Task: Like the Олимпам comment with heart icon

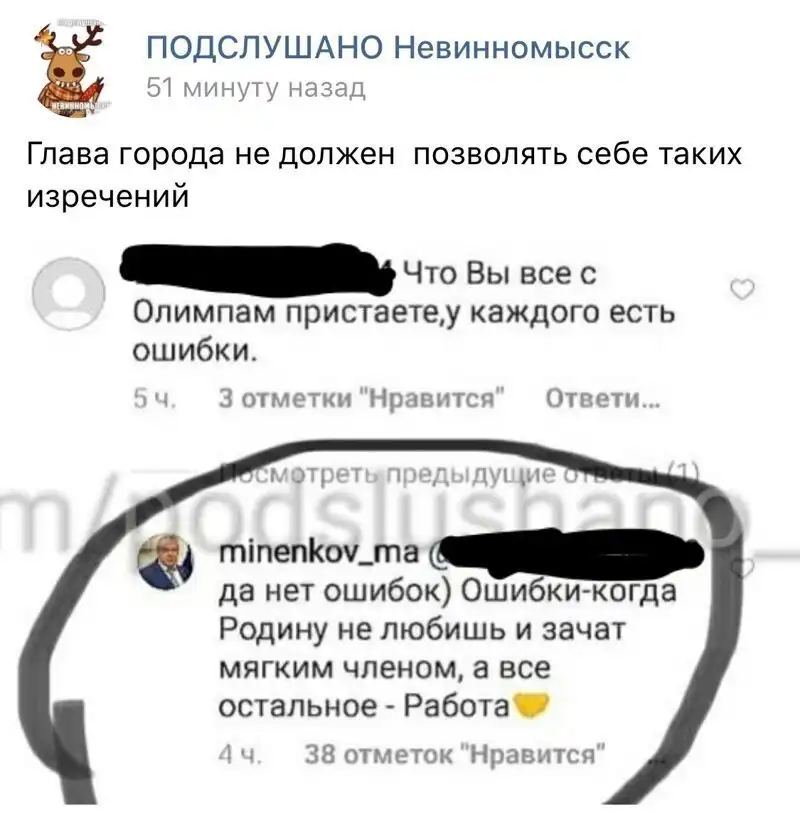Action: (742, 289)
